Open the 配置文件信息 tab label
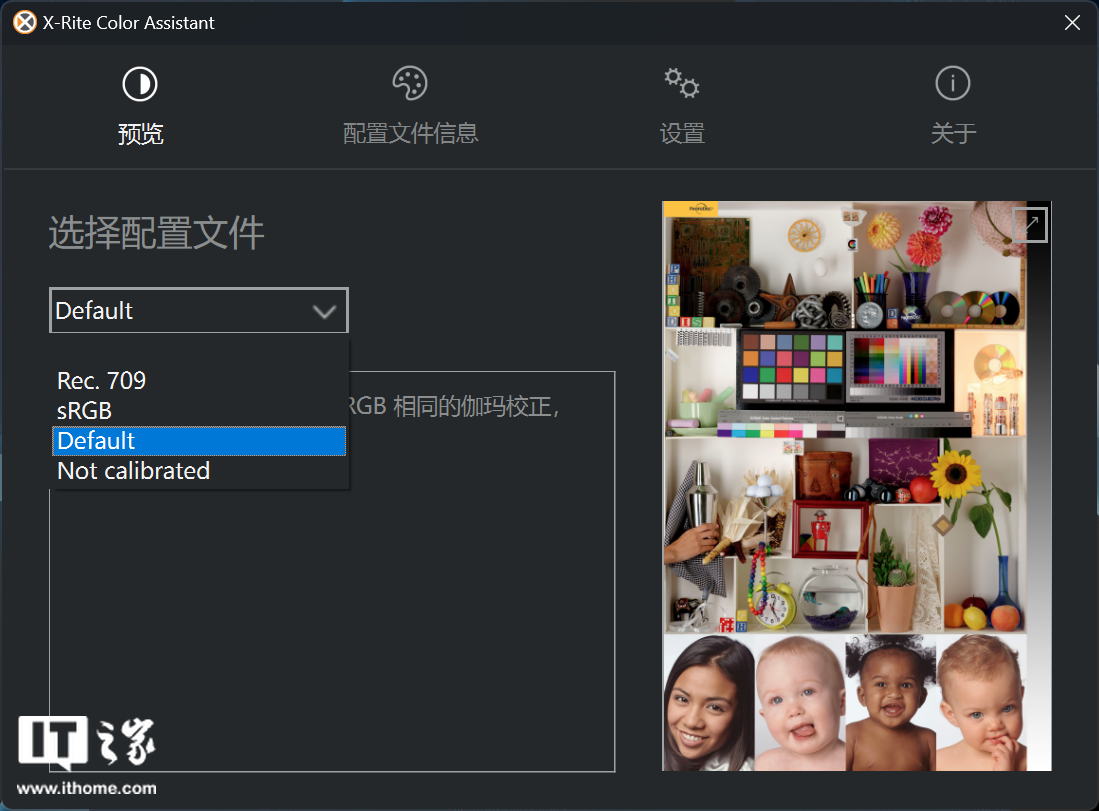The width and height of the screenshot is (1099, 811). tap(410, 133)
